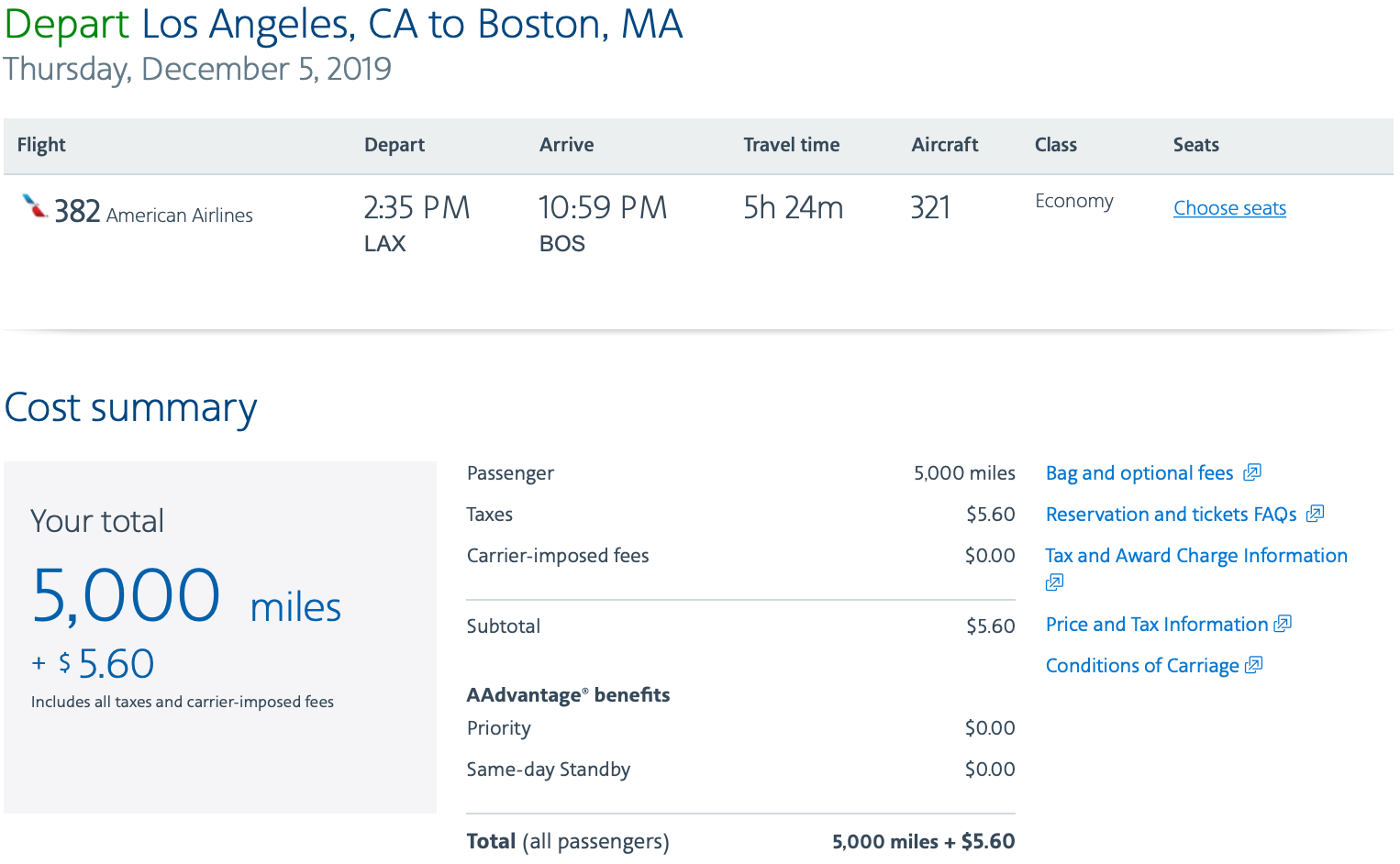The image size is (1400, 864).
Task: Click the AAdvantage benefits heading
Action: tap(568, 695)
